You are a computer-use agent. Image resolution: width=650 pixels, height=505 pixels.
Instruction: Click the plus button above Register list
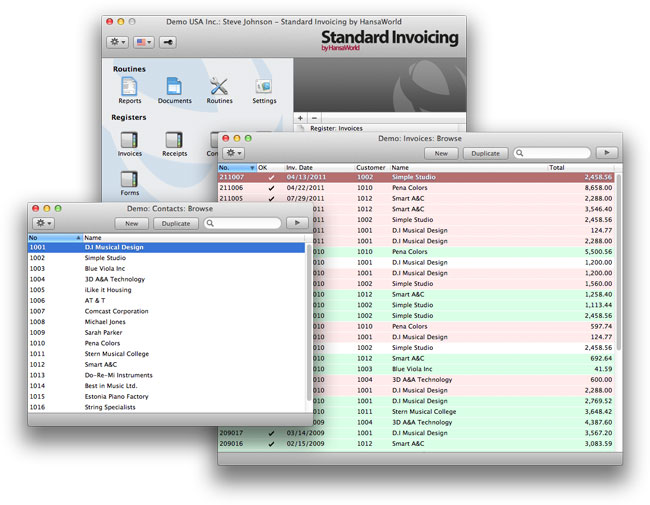pos(301,118)
